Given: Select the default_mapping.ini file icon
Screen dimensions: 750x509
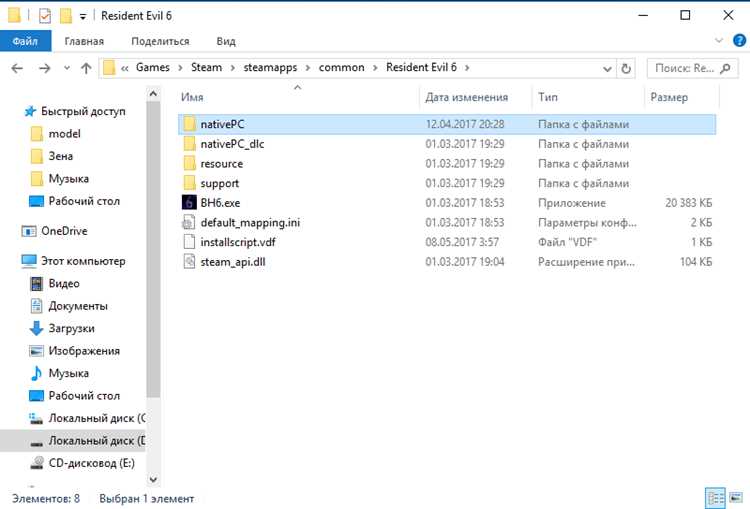Looking at the screenshot, I should (x=189, y=222).
